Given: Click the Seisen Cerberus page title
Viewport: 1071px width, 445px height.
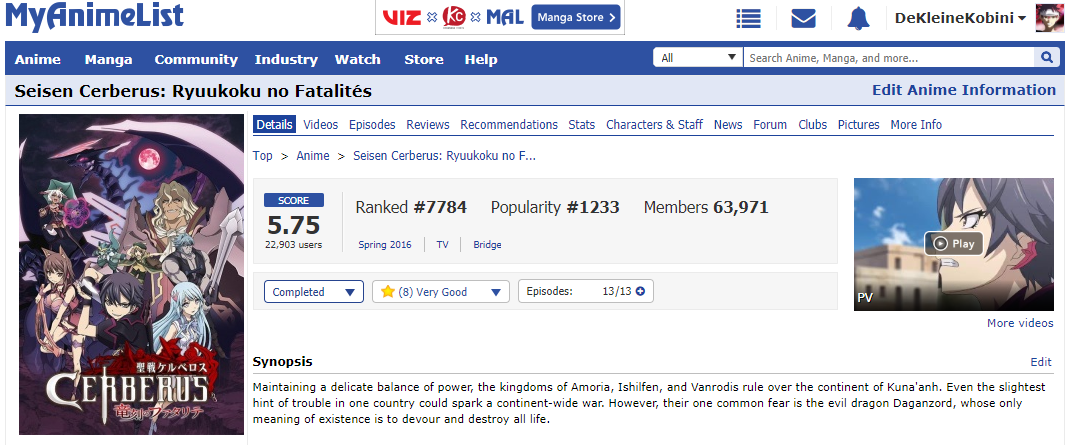Looking at the screenshot, I should (193, 91).
